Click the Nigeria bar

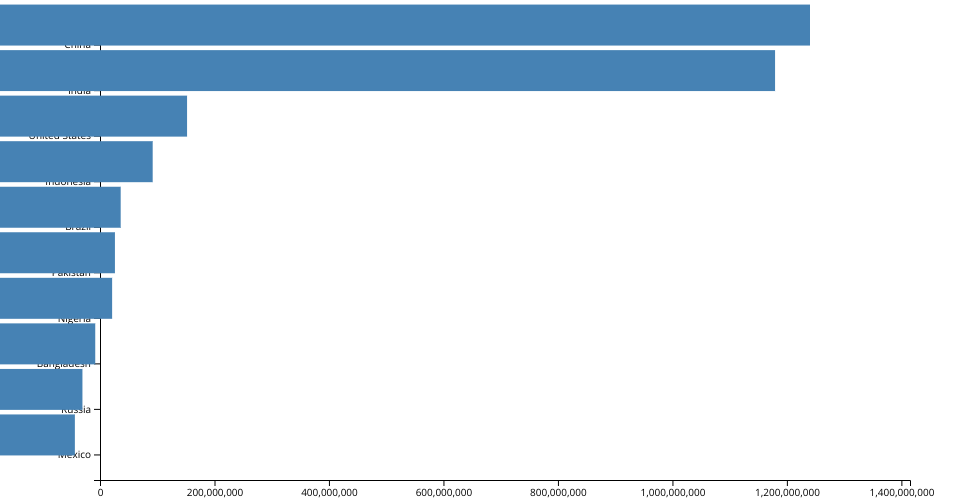(x=56, y=298)
